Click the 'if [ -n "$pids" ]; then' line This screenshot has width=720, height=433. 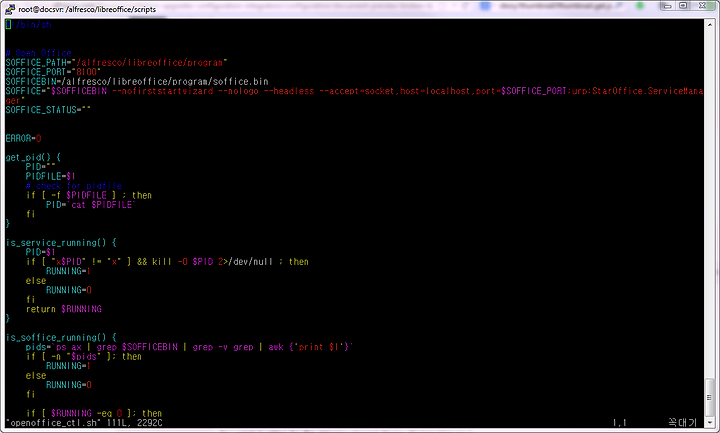84,357
